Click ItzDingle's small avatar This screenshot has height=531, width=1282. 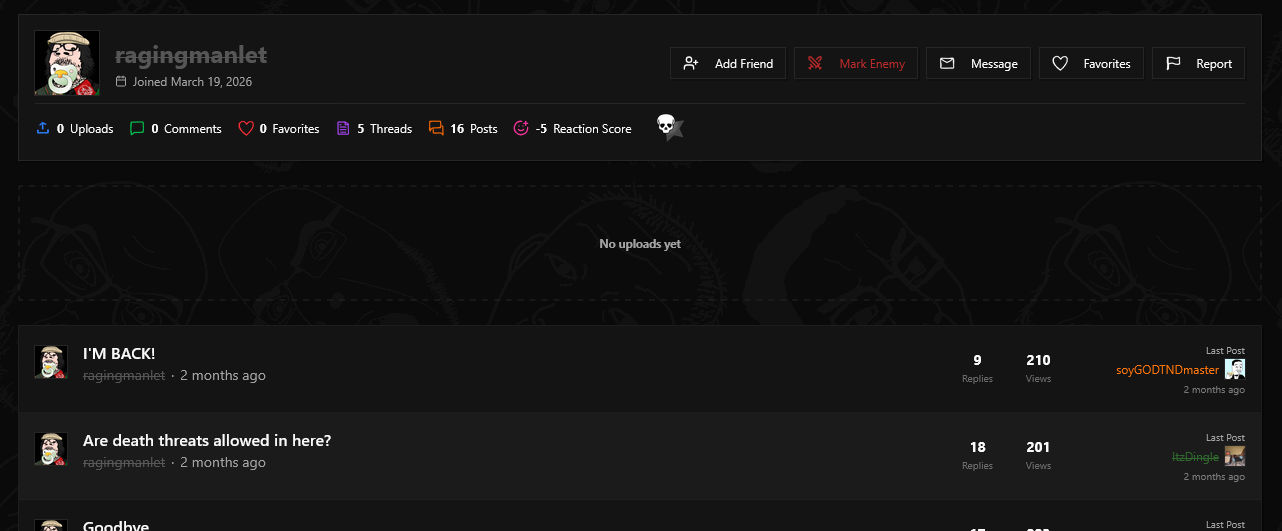(x=1235, y=456)
